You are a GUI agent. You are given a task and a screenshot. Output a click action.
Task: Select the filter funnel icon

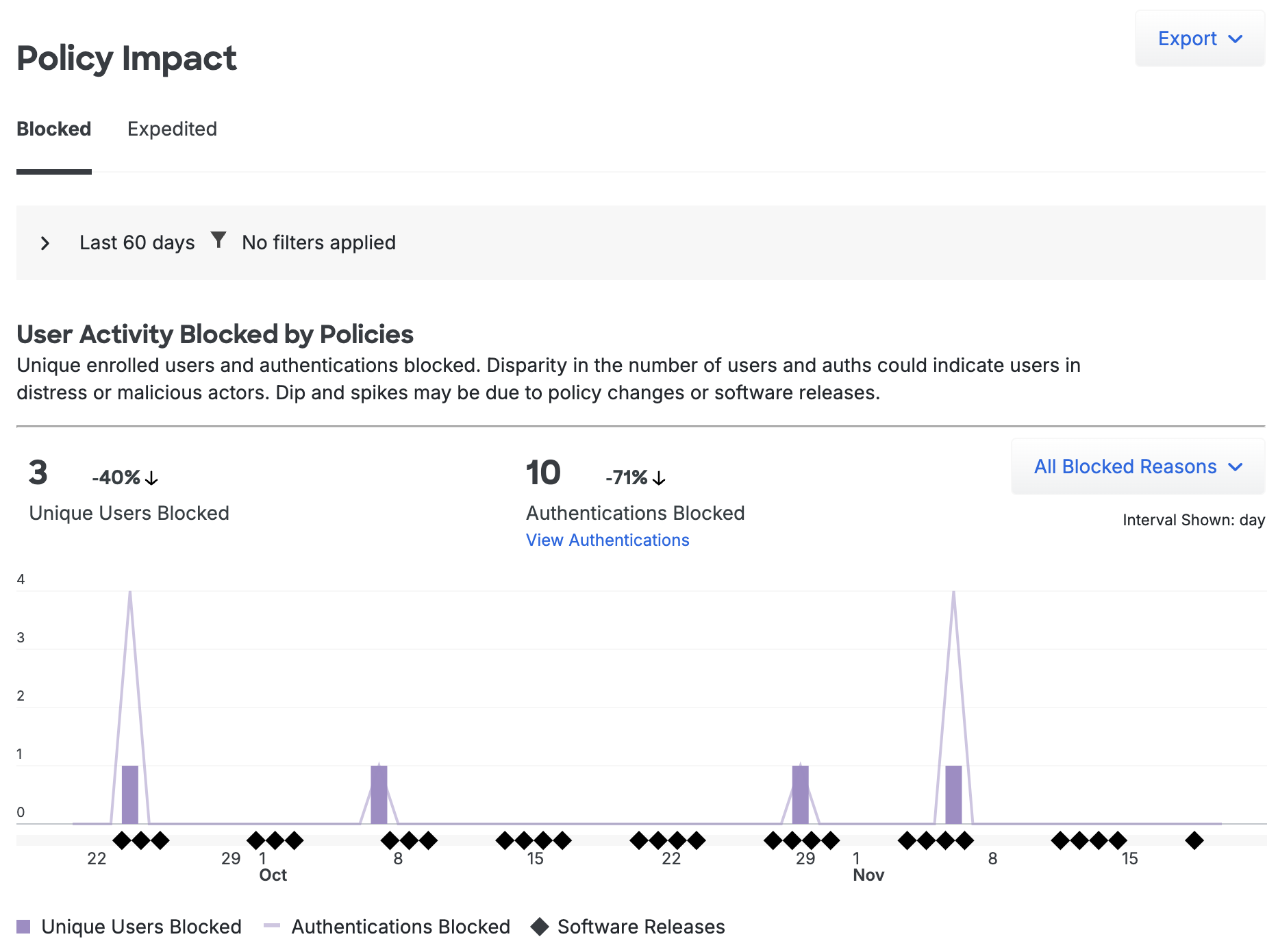218,240
